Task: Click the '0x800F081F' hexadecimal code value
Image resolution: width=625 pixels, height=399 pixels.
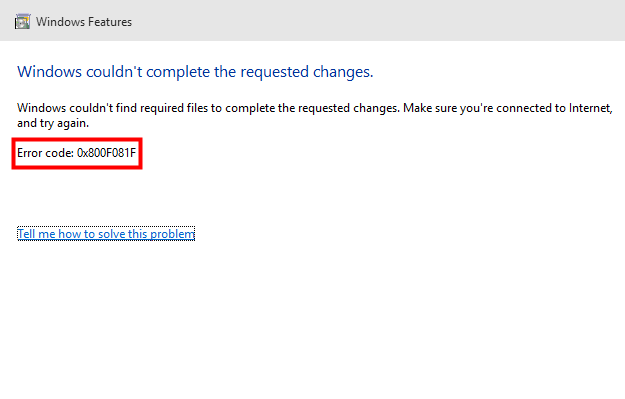Action: 106,153
